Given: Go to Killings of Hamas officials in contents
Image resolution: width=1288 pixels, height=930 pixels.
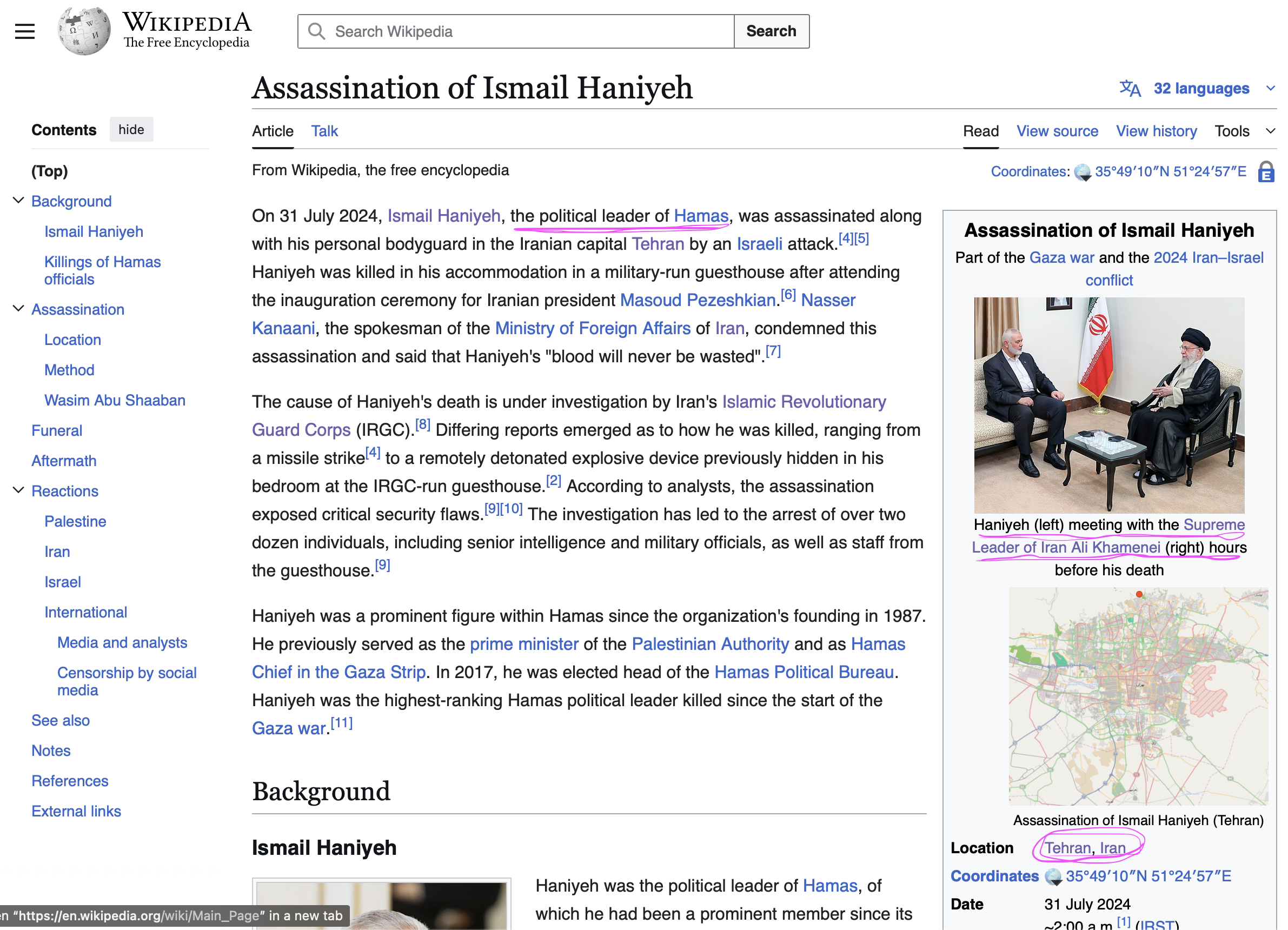Looking at the screenshot, I should 102,270.
